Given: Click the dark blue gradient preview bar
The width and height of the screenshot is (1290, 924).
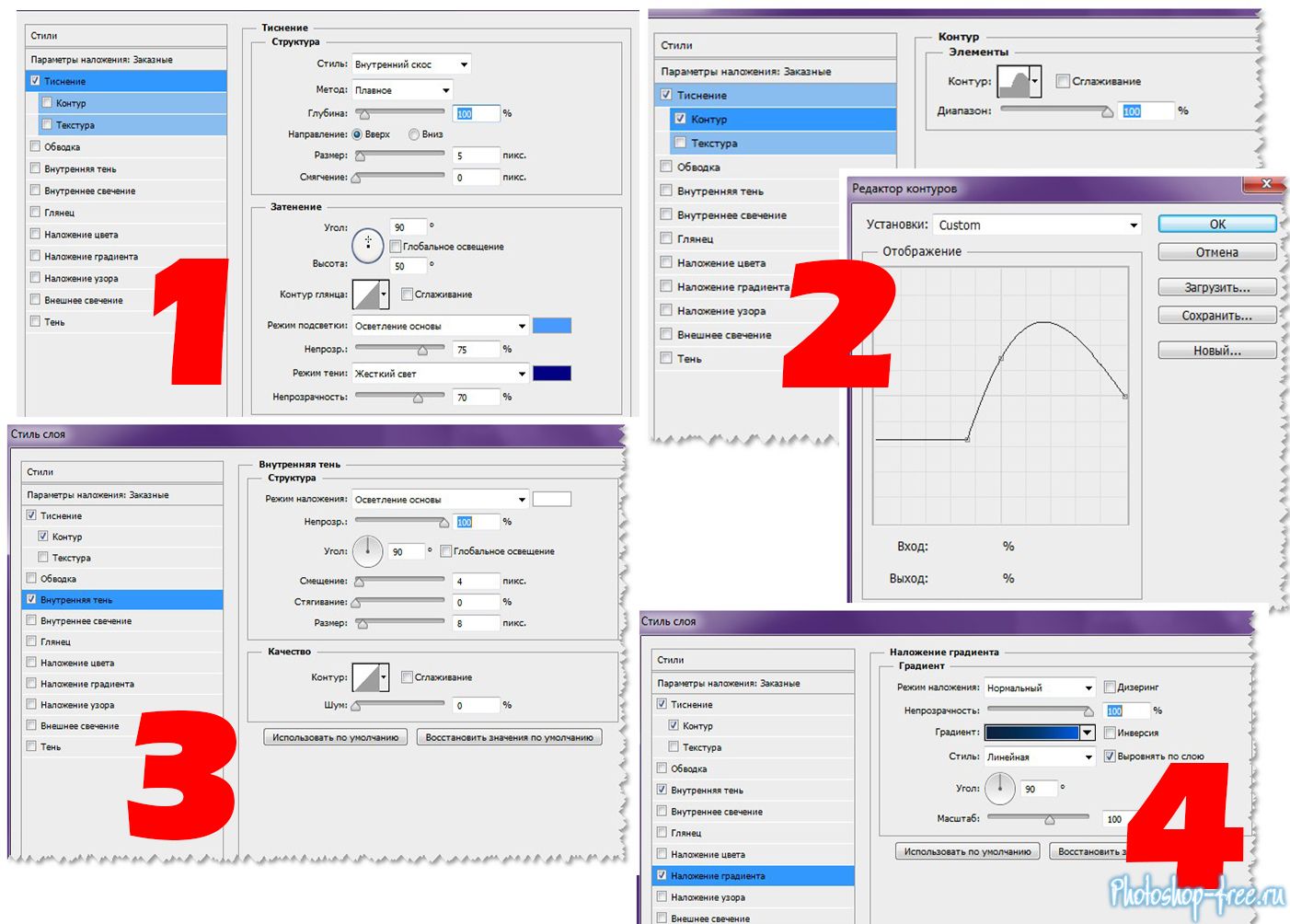Looking at the screenshot, I should click(x=1031, y=733).
